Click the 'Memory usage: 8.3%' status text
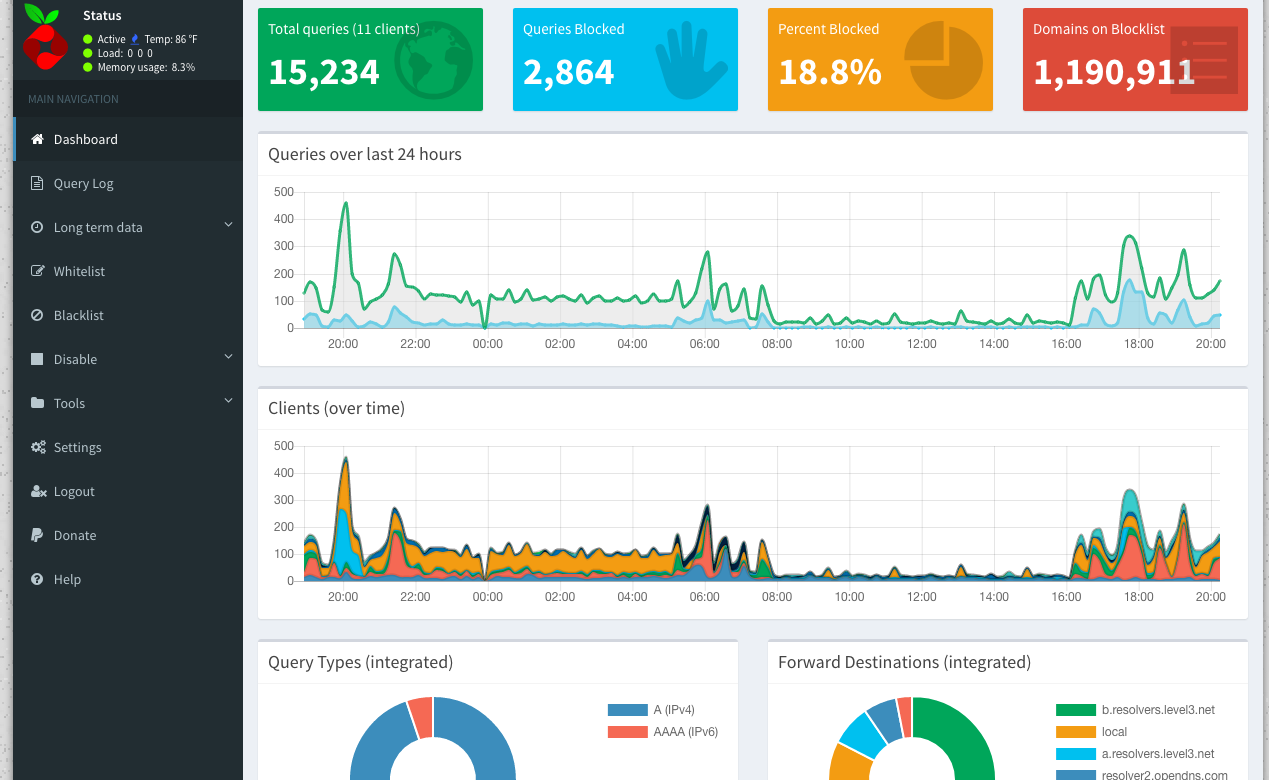Screen dimensions: 1269x780 [x=146, y=67]
